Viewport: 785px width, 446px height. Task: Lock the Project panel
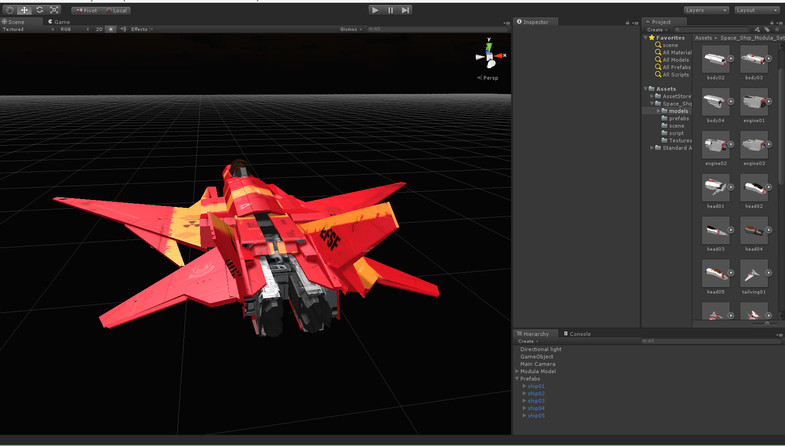click(x=771, y=23)
